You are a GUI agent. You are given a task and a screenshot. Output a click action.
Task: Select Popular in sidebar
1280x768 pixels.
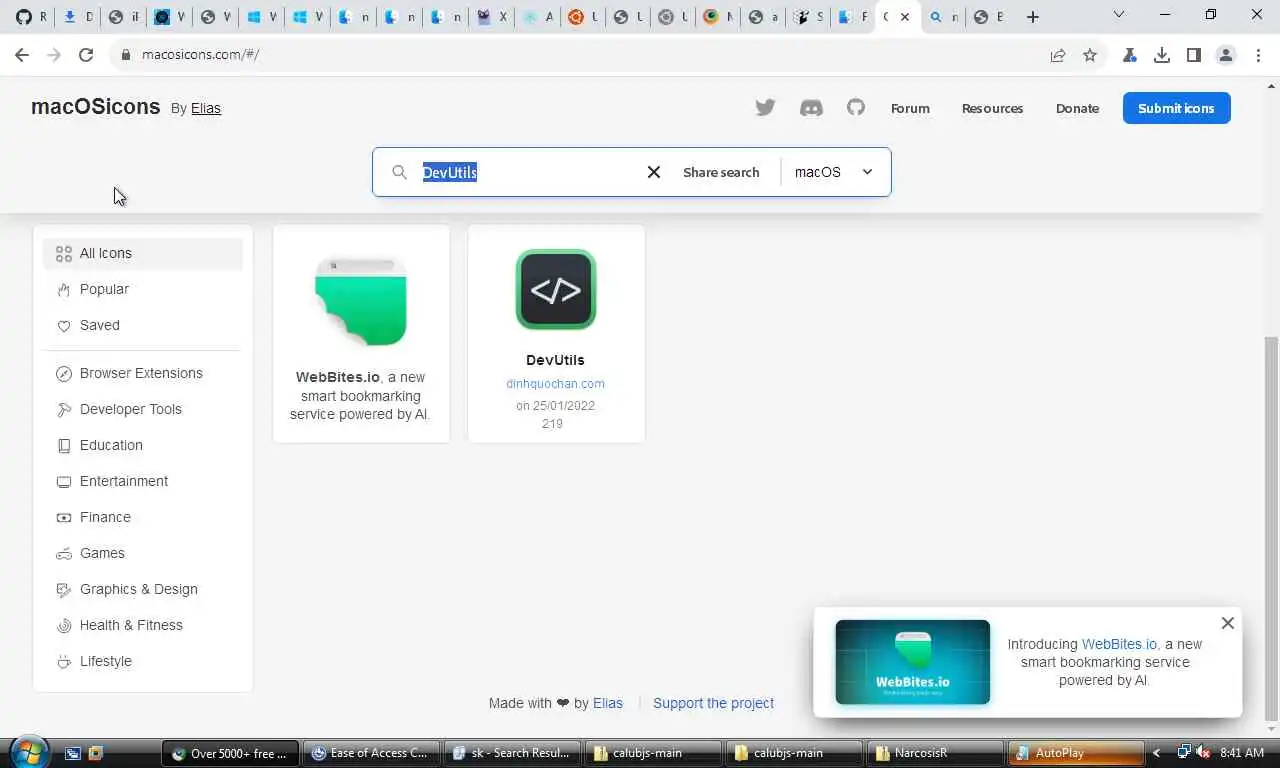click(x=143, y=289)
